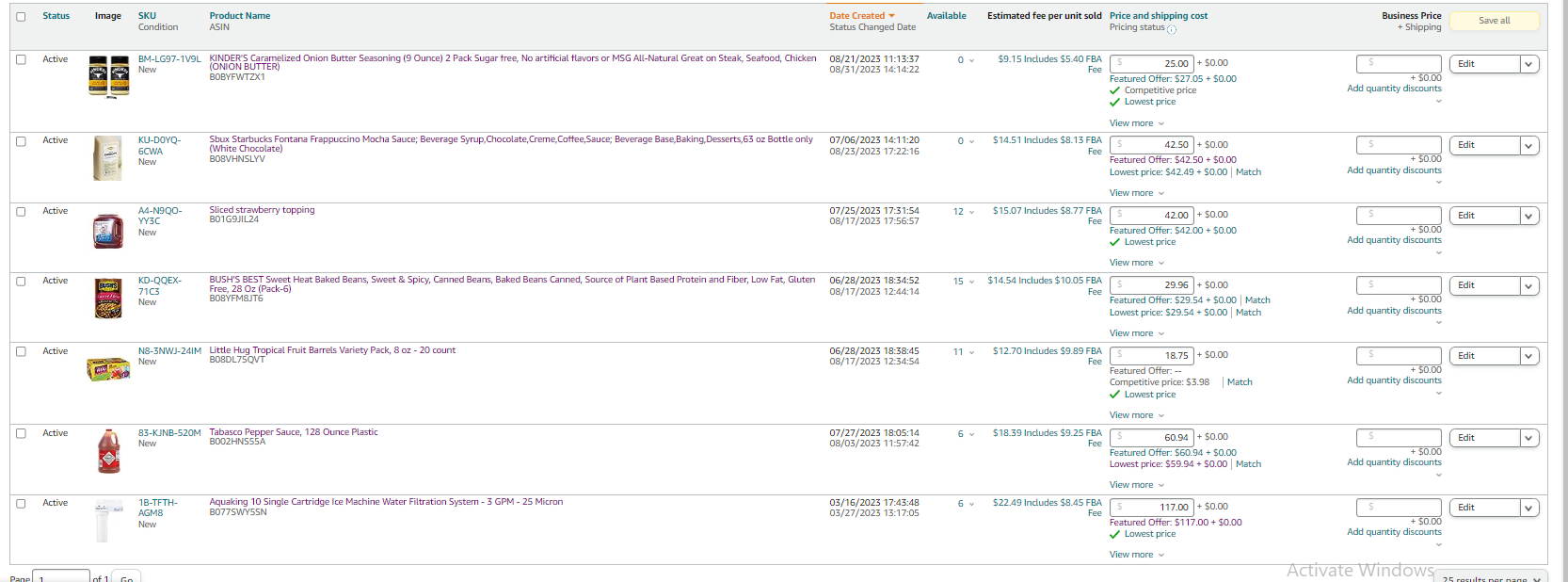
Task: Edit price field showing 42.50
Action: pyautogui.click(x=1151, y=145)
